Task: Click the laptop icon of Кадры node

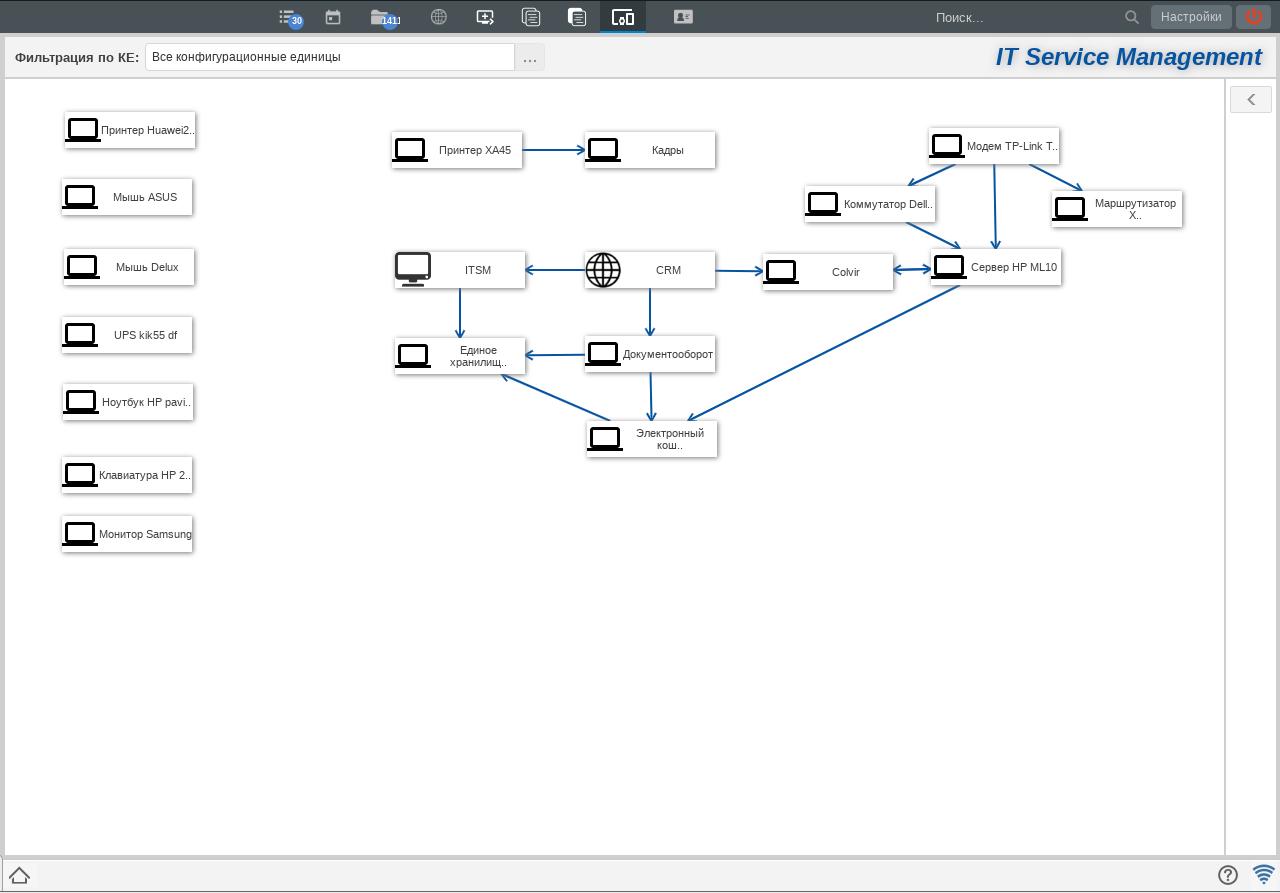Action: point(603,150)
